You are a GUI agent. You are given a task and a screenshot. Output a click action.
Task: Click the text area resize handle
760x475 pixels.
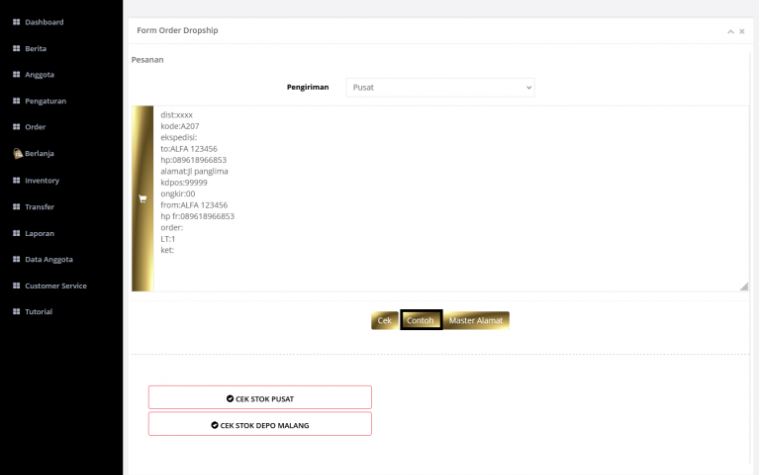(743, 286)
